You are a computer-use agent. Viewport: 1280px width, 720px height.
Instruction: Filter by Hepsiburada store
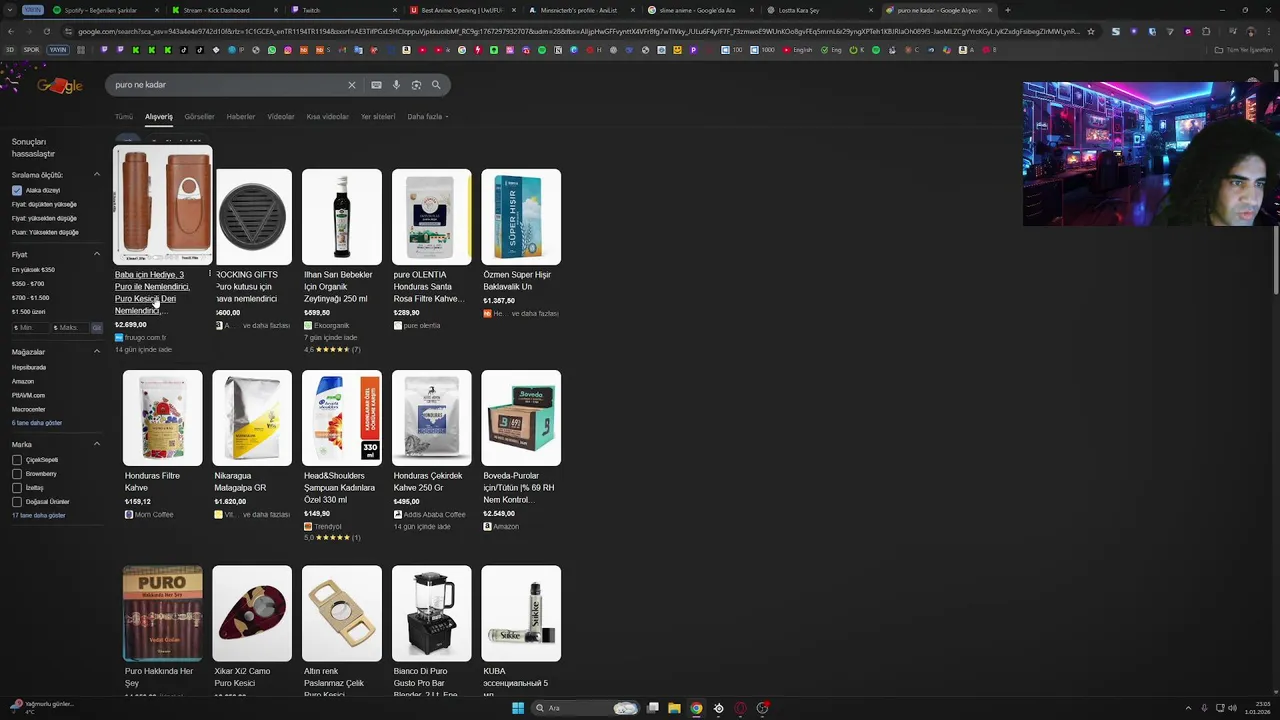(x=29, y=367)
